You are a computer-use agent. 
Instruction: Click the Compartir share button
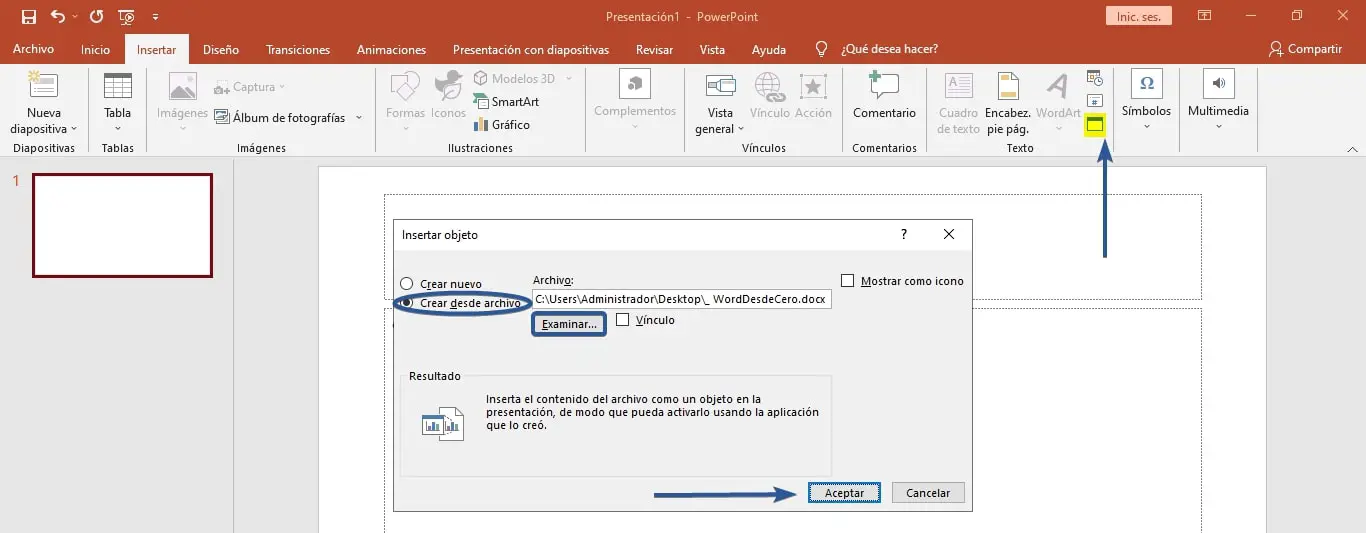[1305, 49]
